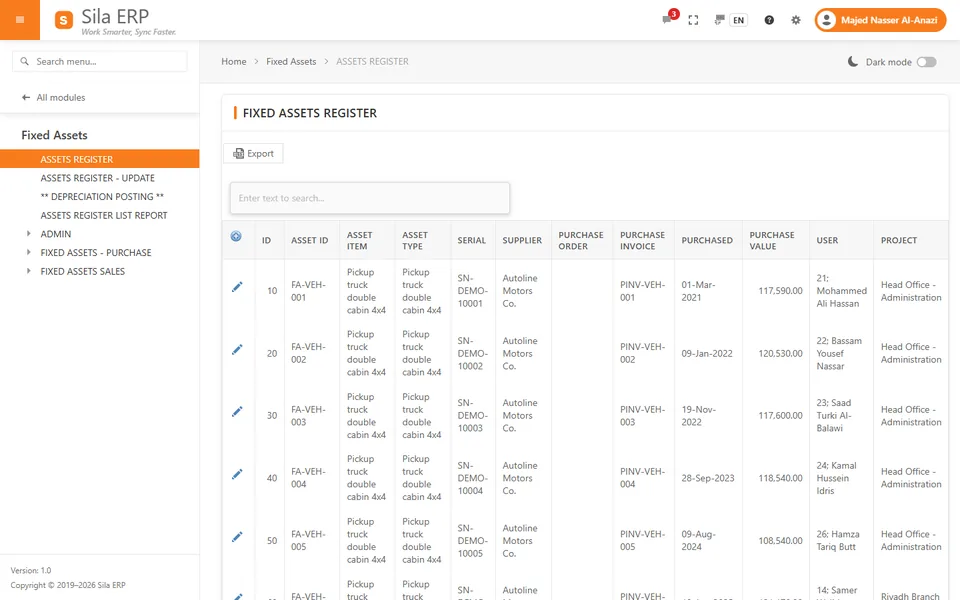Focus the Search menu input field
This screenshot has height=600, width=960.
100,61
